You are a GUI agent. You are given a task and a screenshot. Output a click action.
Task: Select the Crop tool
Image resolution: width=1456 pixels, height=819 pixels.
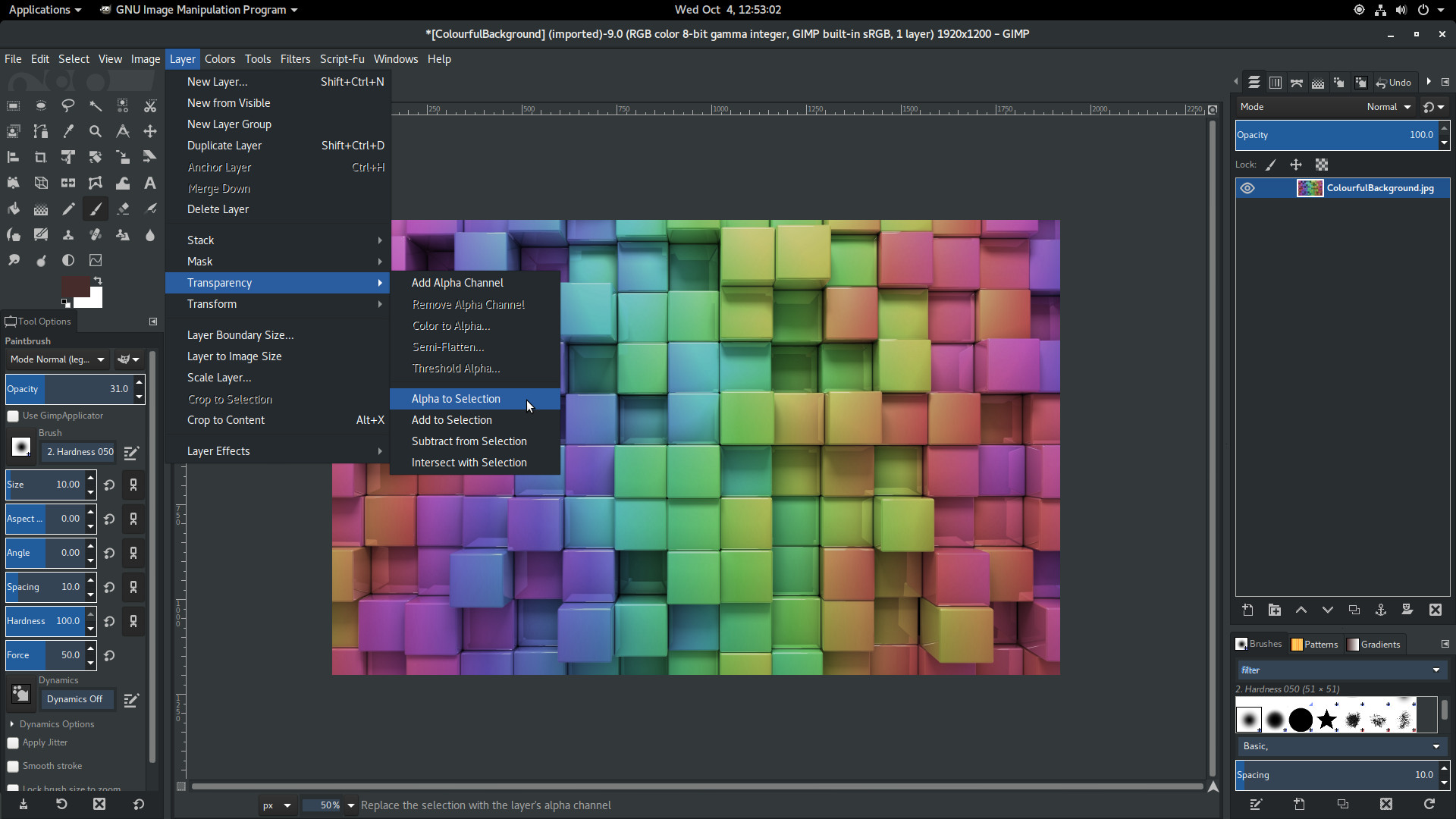(x=41, y=157)
